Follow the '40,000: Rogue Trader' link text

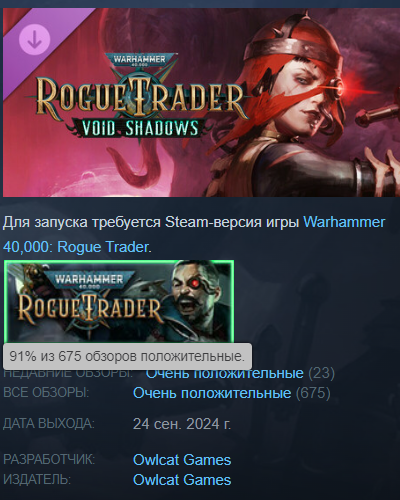point(76,247)
